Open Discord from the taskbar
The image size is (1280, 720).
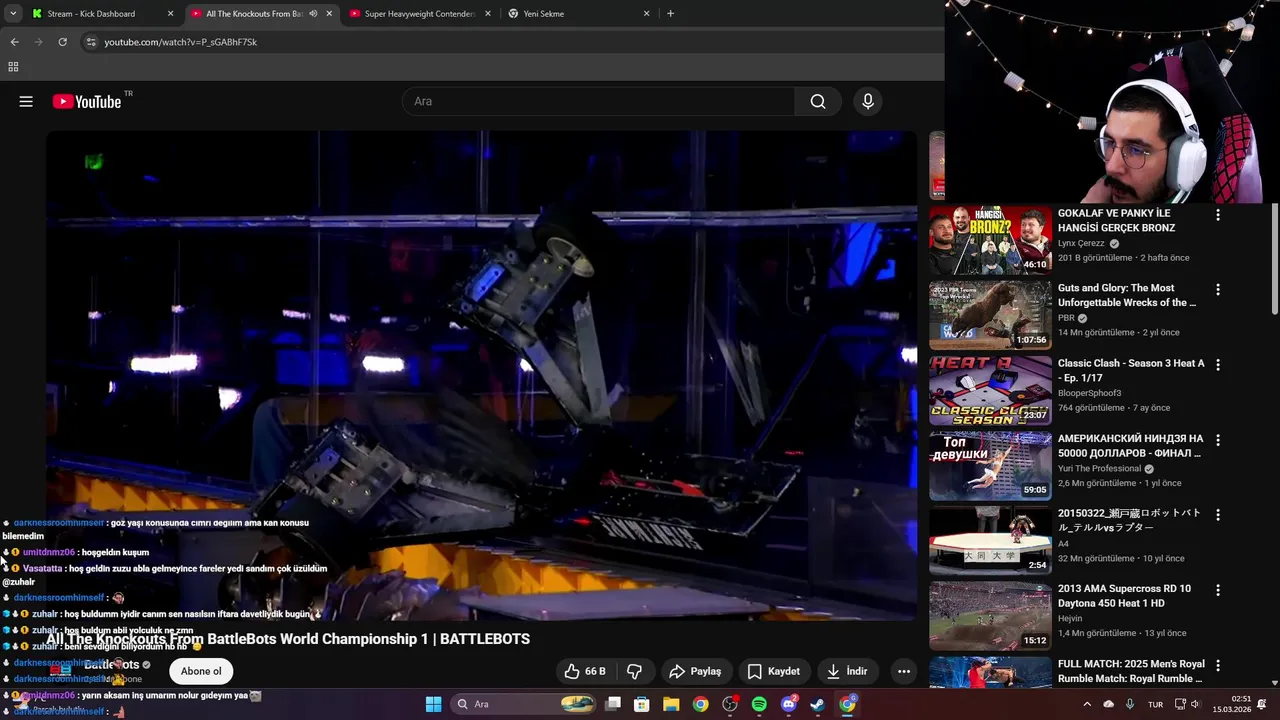[x=788, y=704]
